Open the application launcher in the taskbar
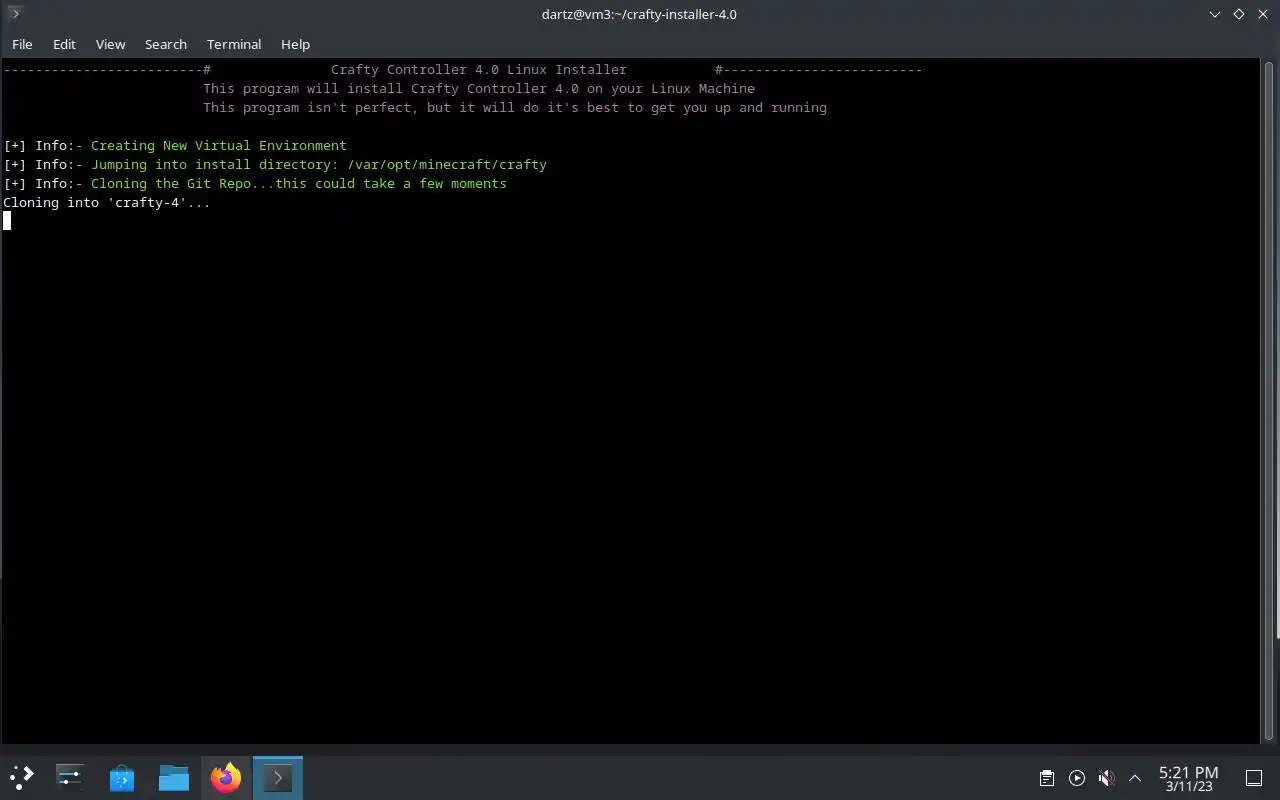1280x800 pixels. (22, 777)
